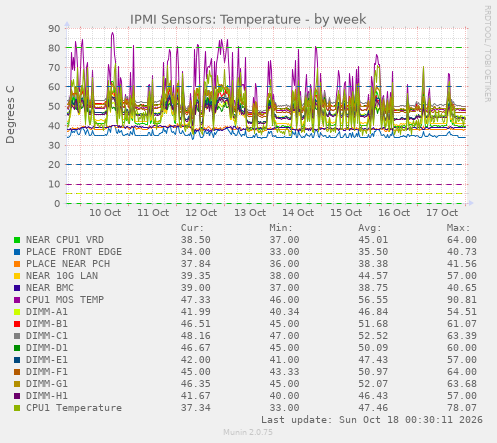Viewport: 497px width, 443px height.
Task: Click the DIMM-H1 dark purple swatch
Action: pyautogui.click(x=17, y=396)
